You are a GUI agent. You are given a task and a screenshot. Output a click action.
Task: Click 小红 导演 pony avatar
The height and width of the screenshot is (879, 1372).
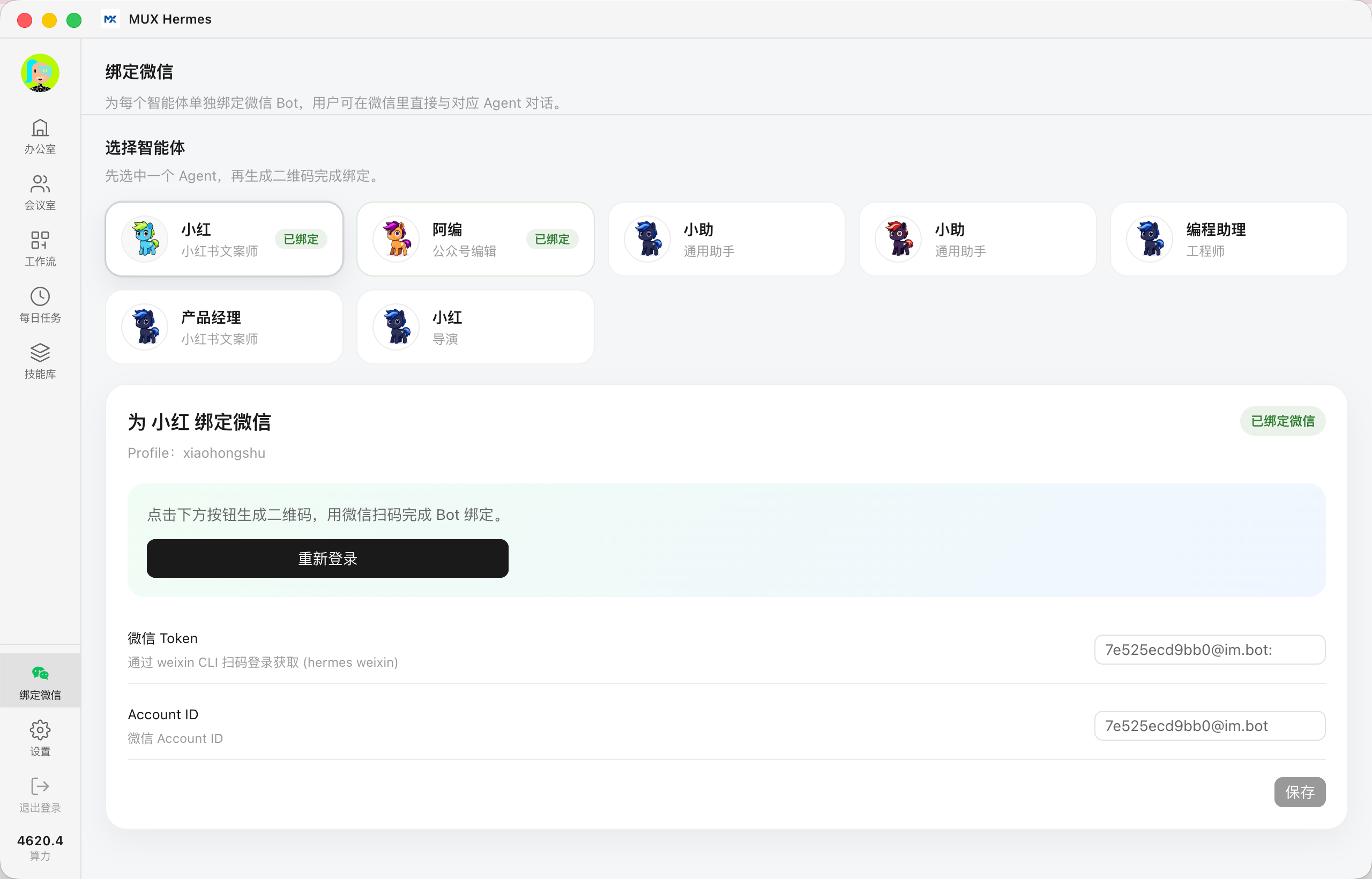pyautogui.click(x=396, y=326)
